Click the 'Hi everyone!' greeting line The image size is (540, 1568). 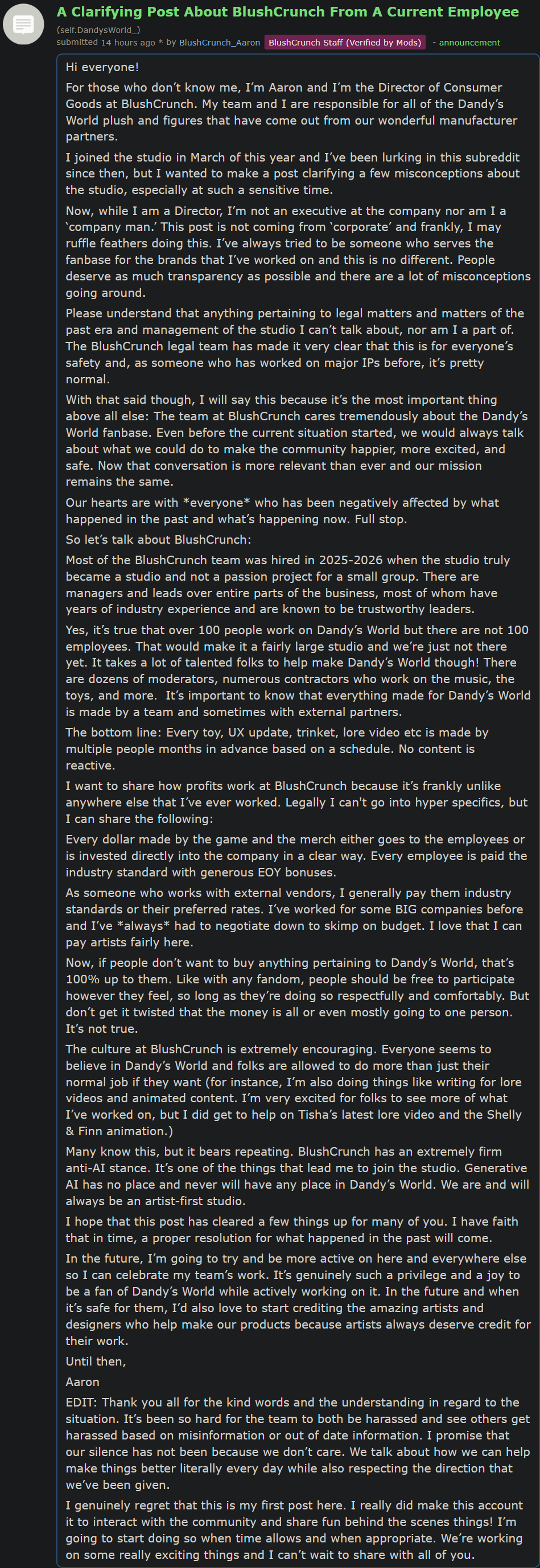coord(102,67)
